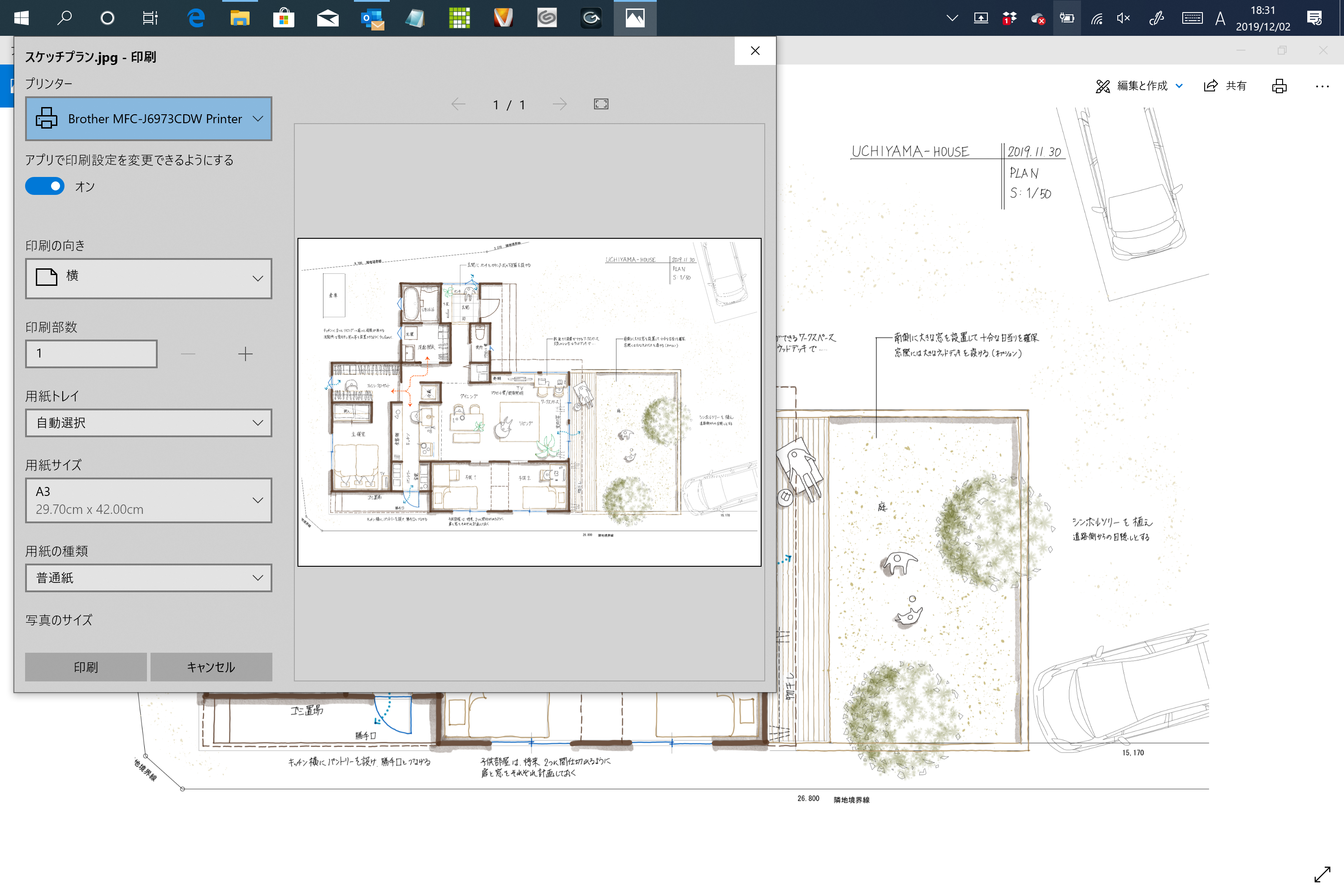Open the touch keyboard tray icon
This screenshot has width=1344, height=896.
tap(1192, 18)
